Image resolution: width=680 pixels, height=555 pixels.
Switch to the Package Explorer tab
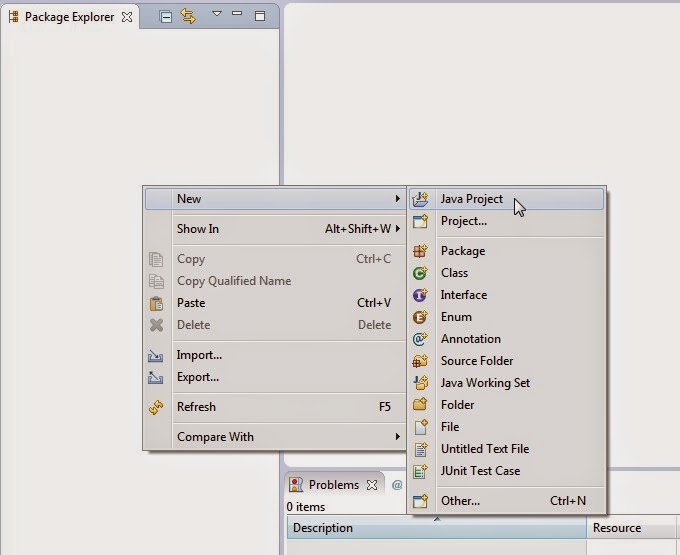point(69,17)
